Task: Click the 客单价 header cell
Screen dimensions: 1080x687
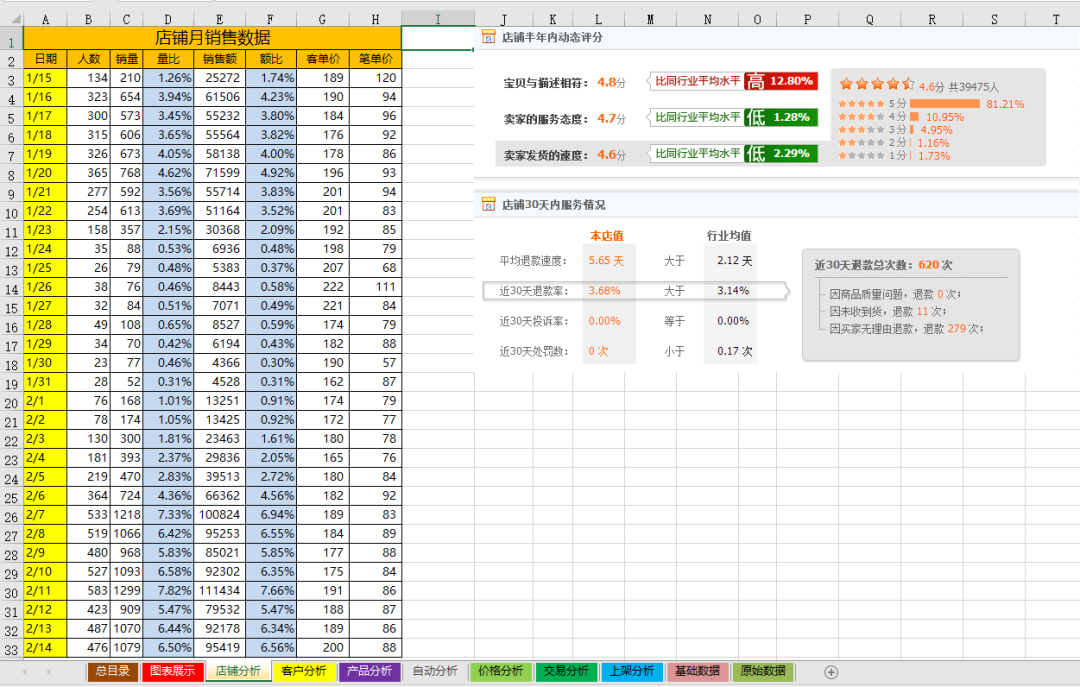Action: (x=322, y=59)
